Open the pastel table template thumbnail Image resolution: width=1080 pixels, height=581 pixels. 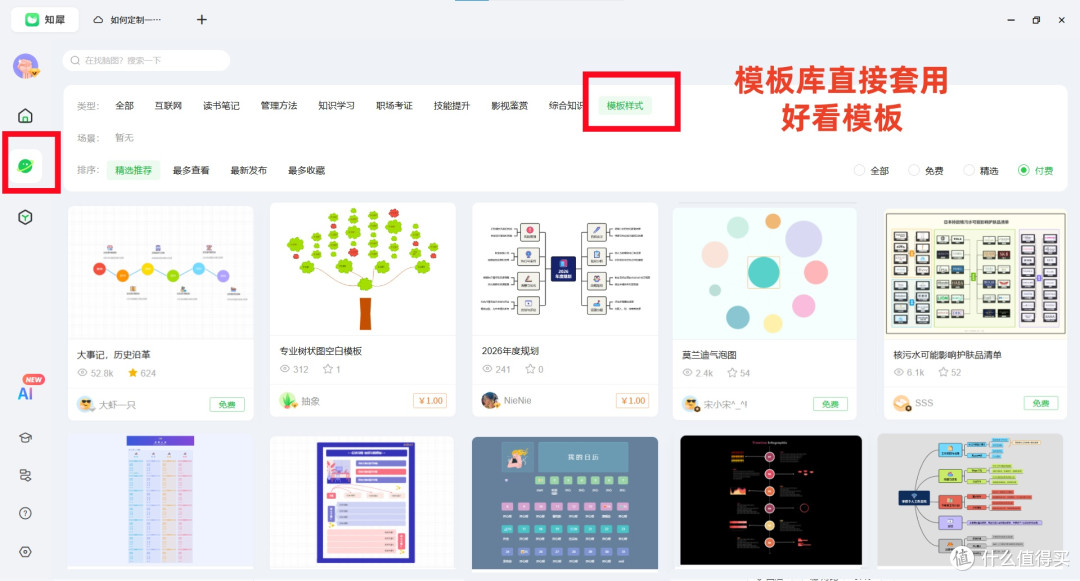click(160, 501)
